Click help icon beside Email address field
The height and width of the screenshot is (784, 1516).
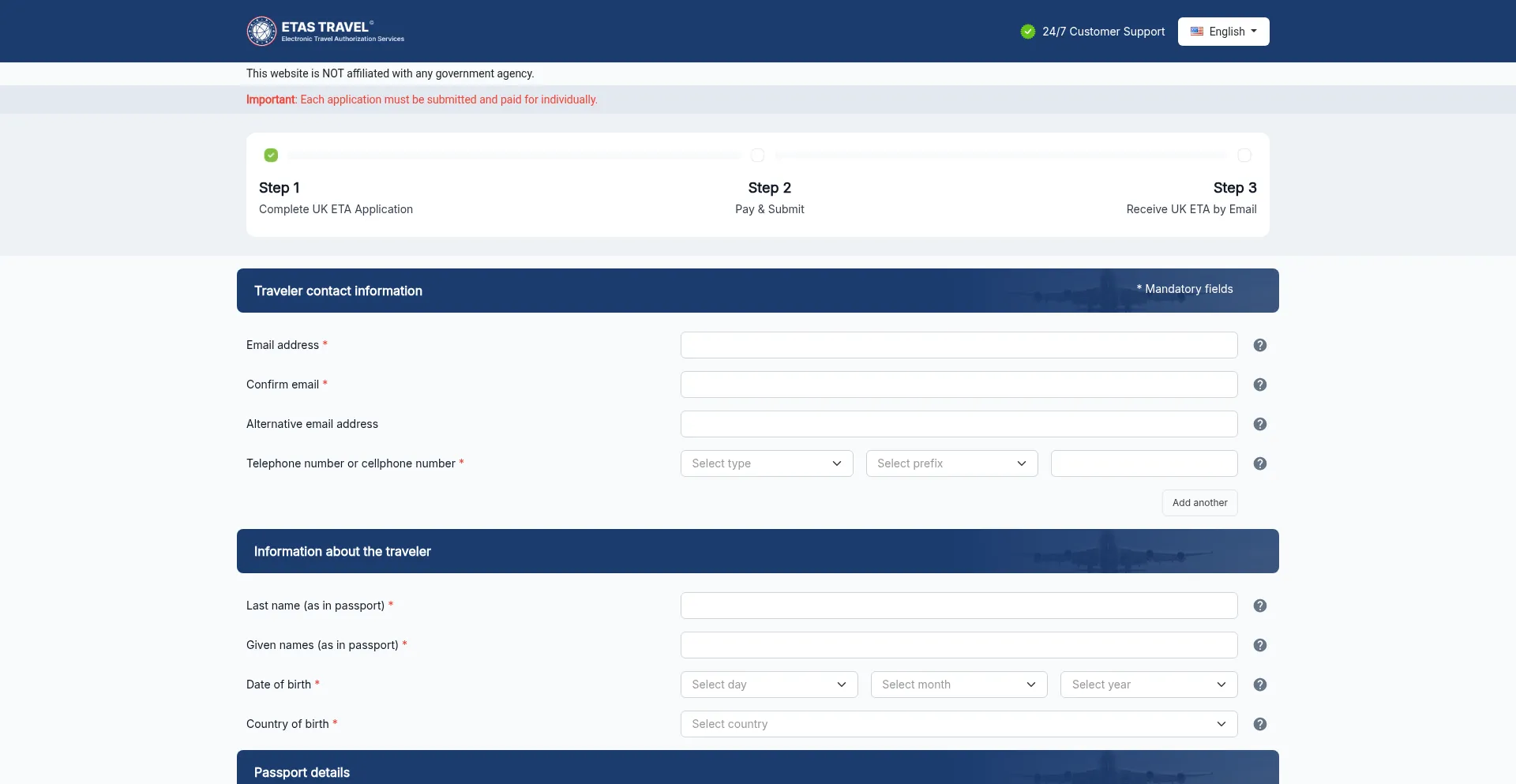1260,345
